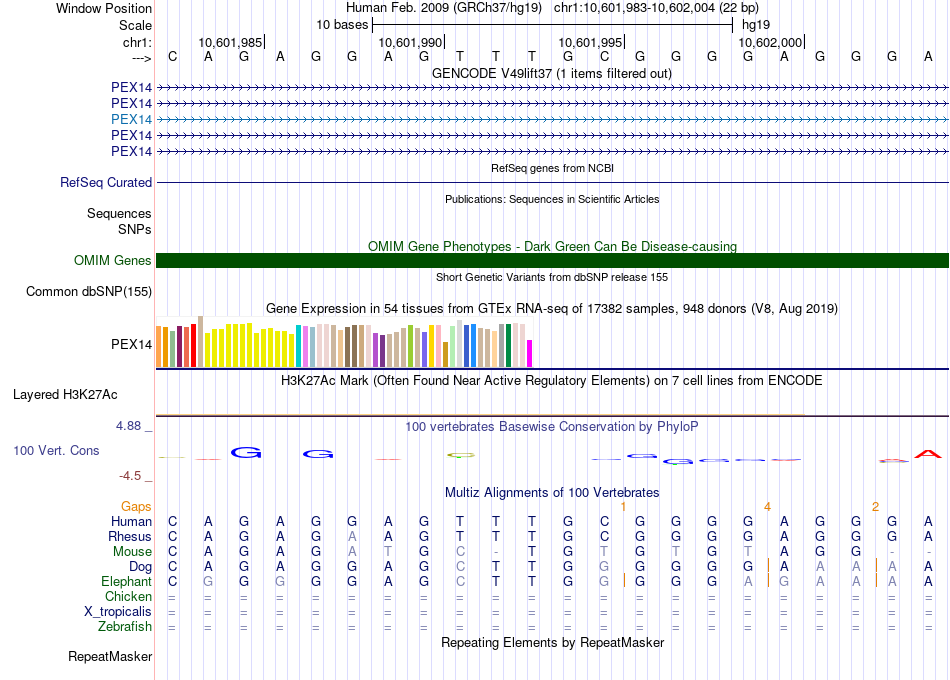This screenshot has height=680, width=950.
Task: Click the magenta bar ending the GTEx chart
Action: coord(530,353)
